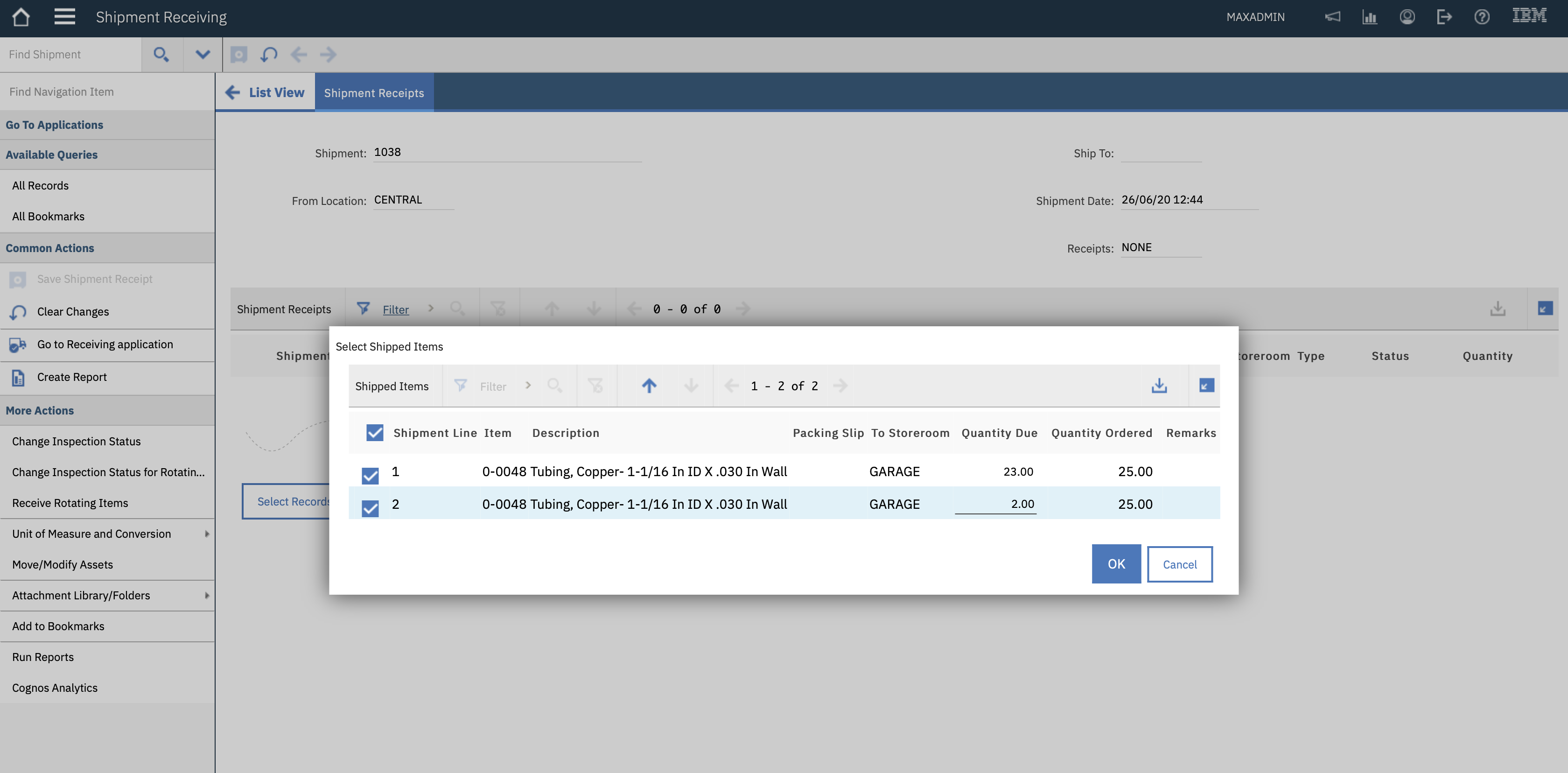Open the hamburger navigation menu
Image resolution: width=1568 pixels, height=773 pixels.
[x=64, y=17]
